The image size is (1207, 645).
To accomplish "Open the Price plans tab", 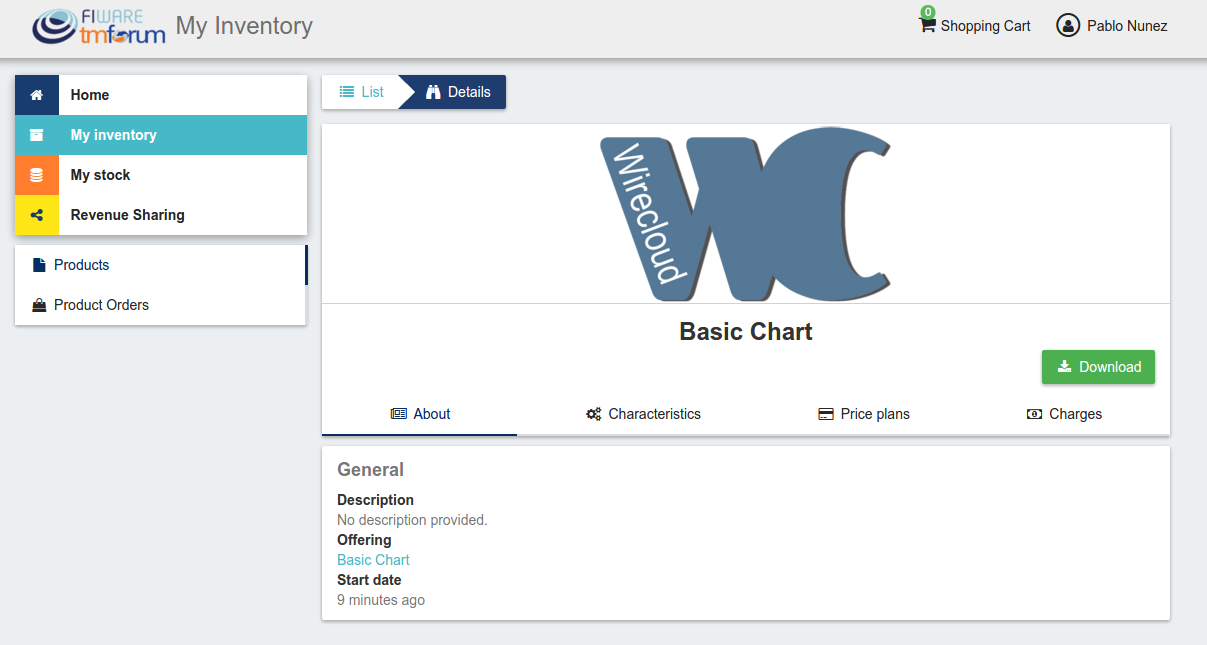I will pos(864,414).
